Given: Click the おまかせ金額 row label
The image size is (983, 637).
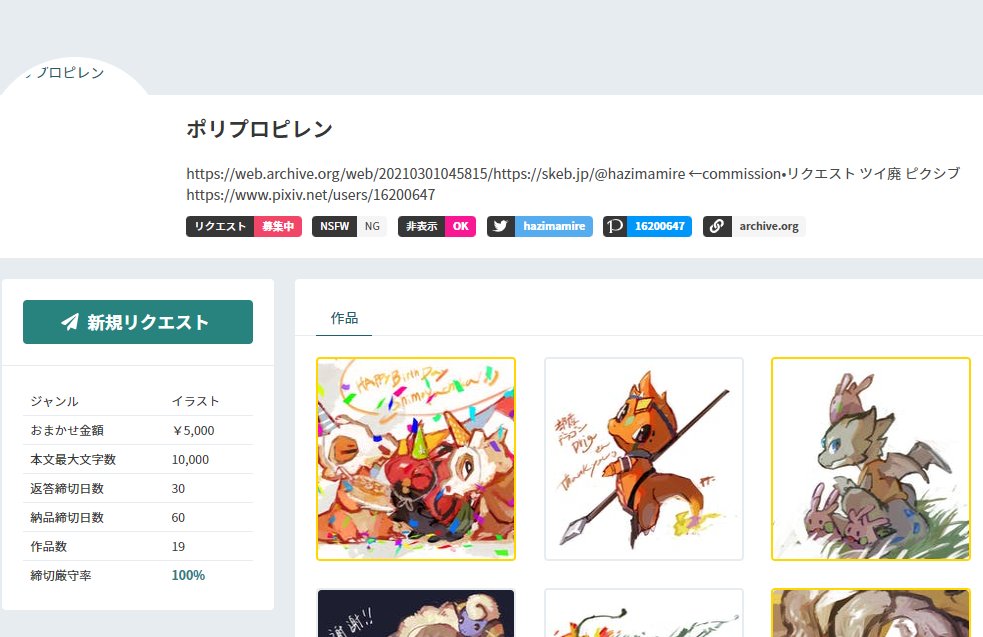Looking at the screenshot, I should [67, 430].
